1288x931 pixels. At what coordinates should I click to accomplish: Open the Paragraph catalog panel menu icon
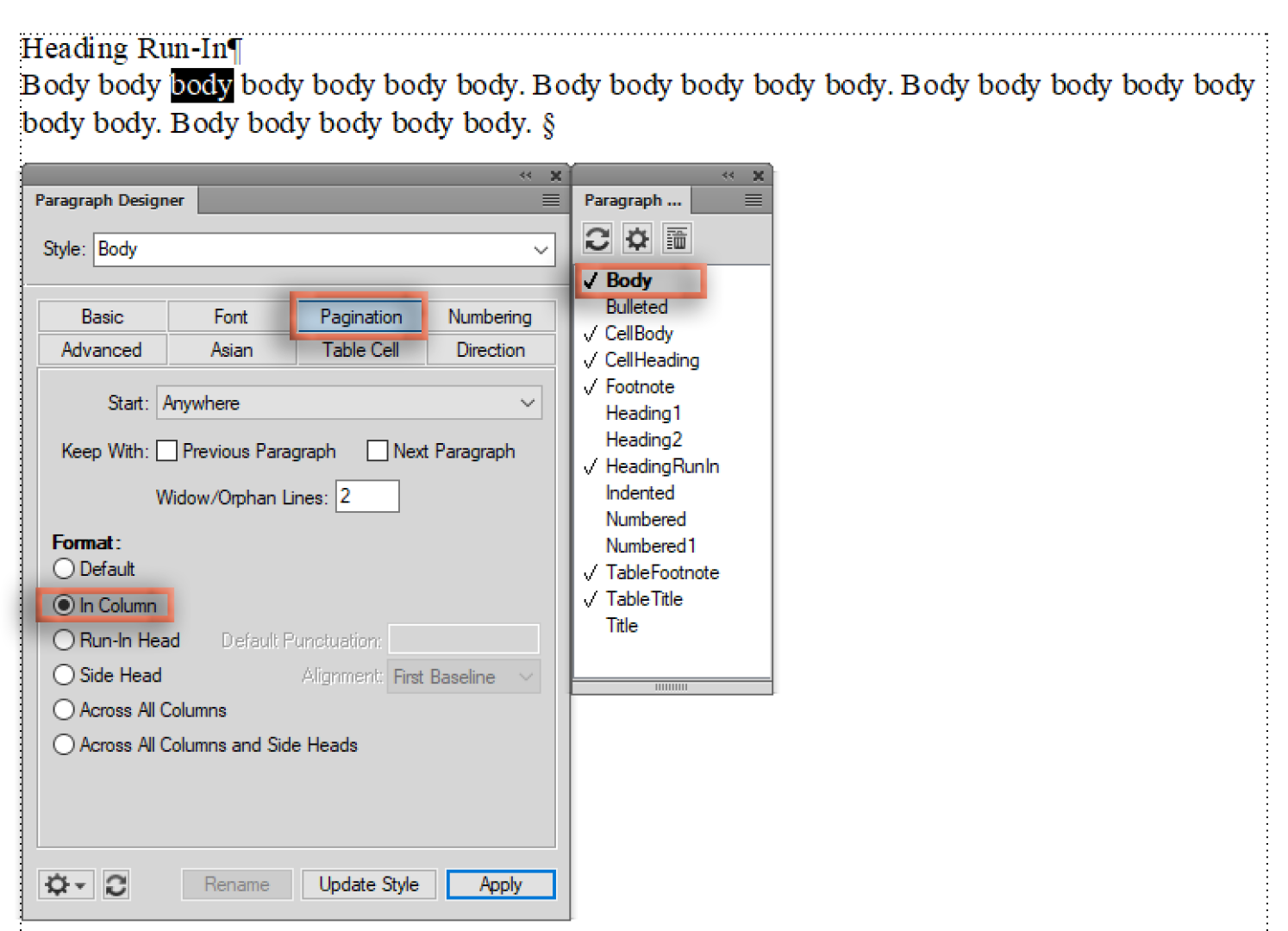click(753, 200)
